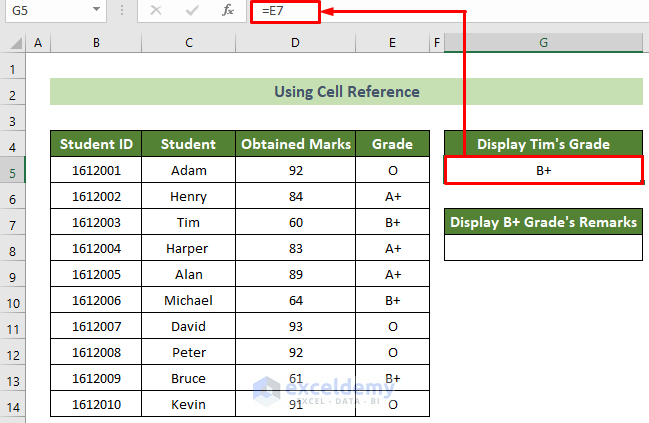
Task: Click the 'Using Cell Reference' title cell
Action: [x=346, y=91]
